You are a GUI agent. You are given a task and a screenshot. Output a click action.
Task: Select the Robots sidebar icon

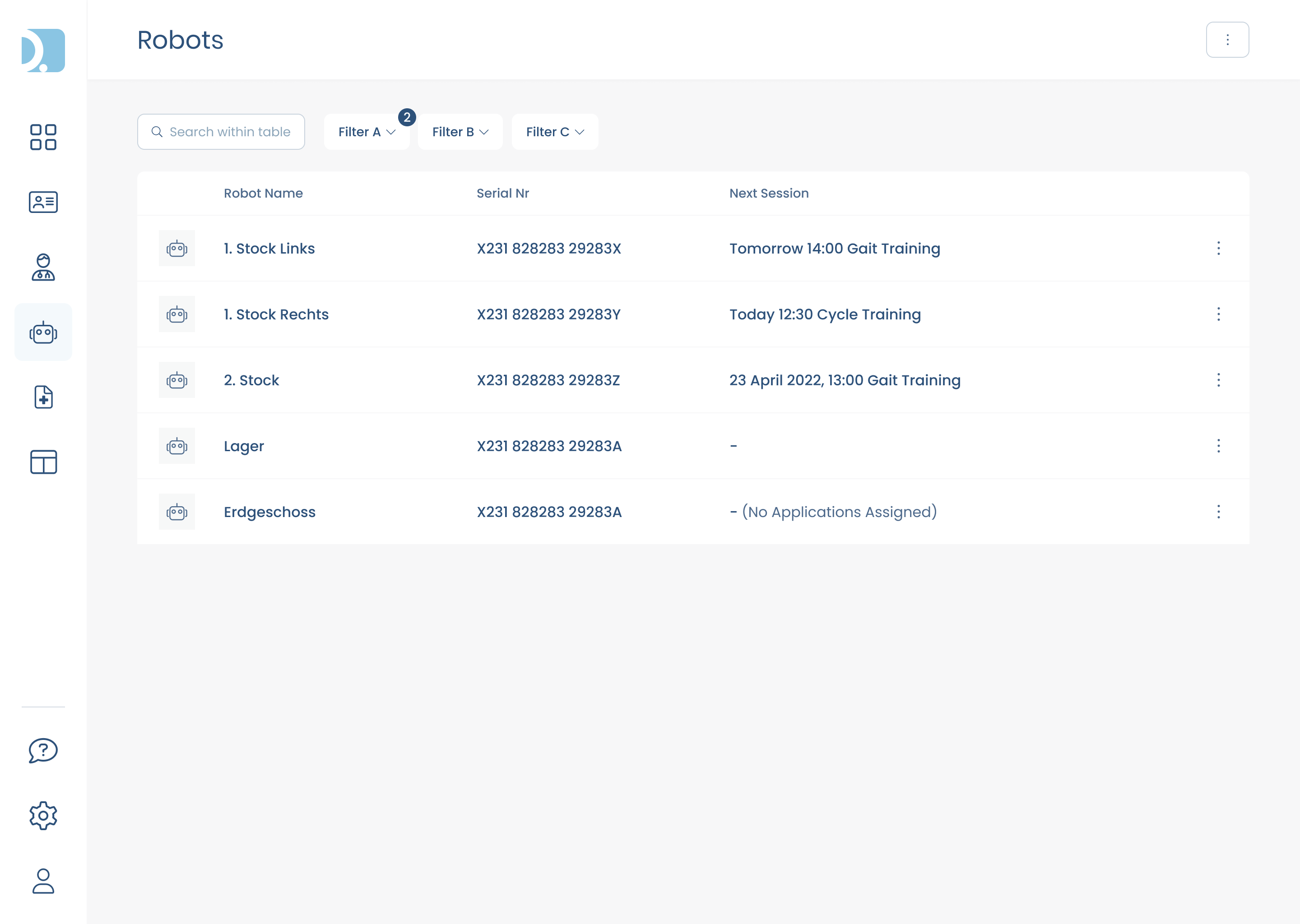point(43,332)
